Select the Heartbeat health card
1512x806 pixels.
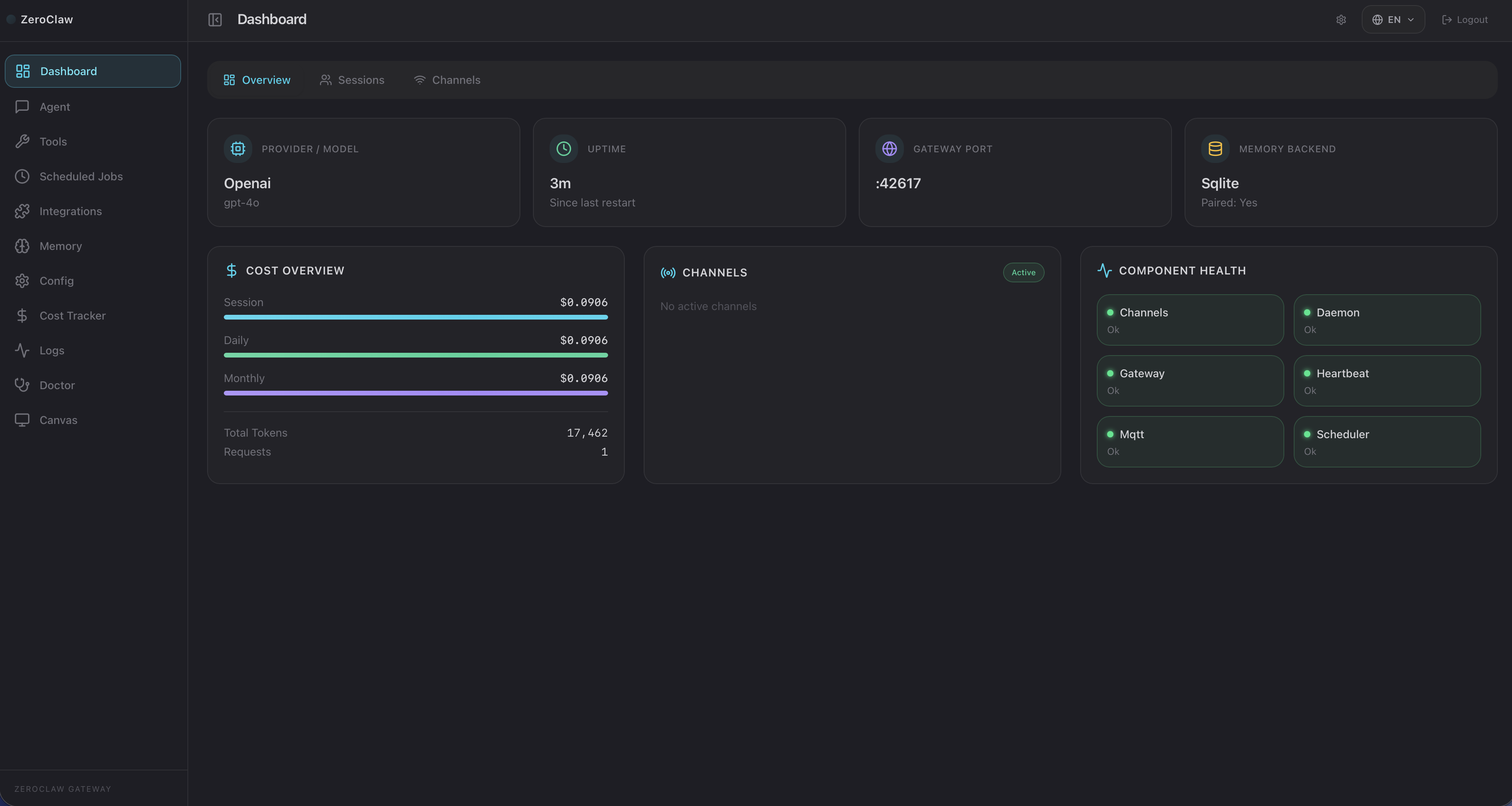(1387, 380)
